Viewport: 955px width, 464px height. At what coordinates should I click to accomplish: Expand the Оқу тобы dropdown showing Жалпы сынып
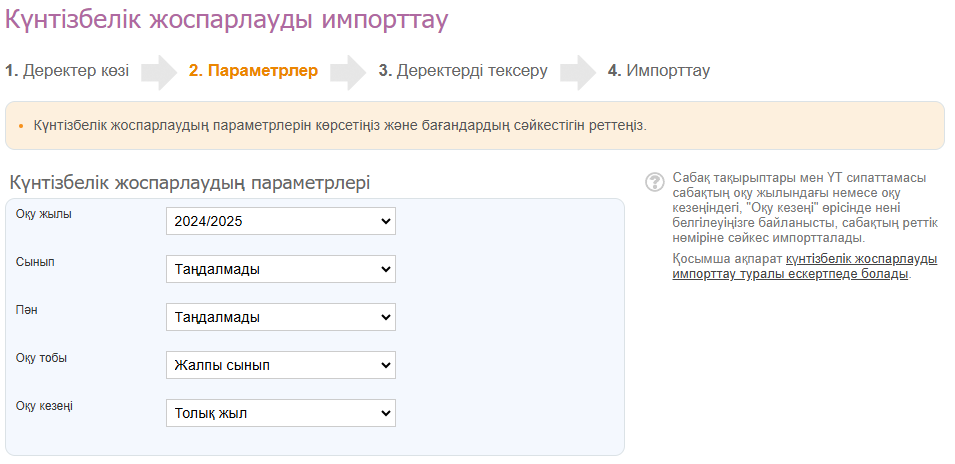280,365
